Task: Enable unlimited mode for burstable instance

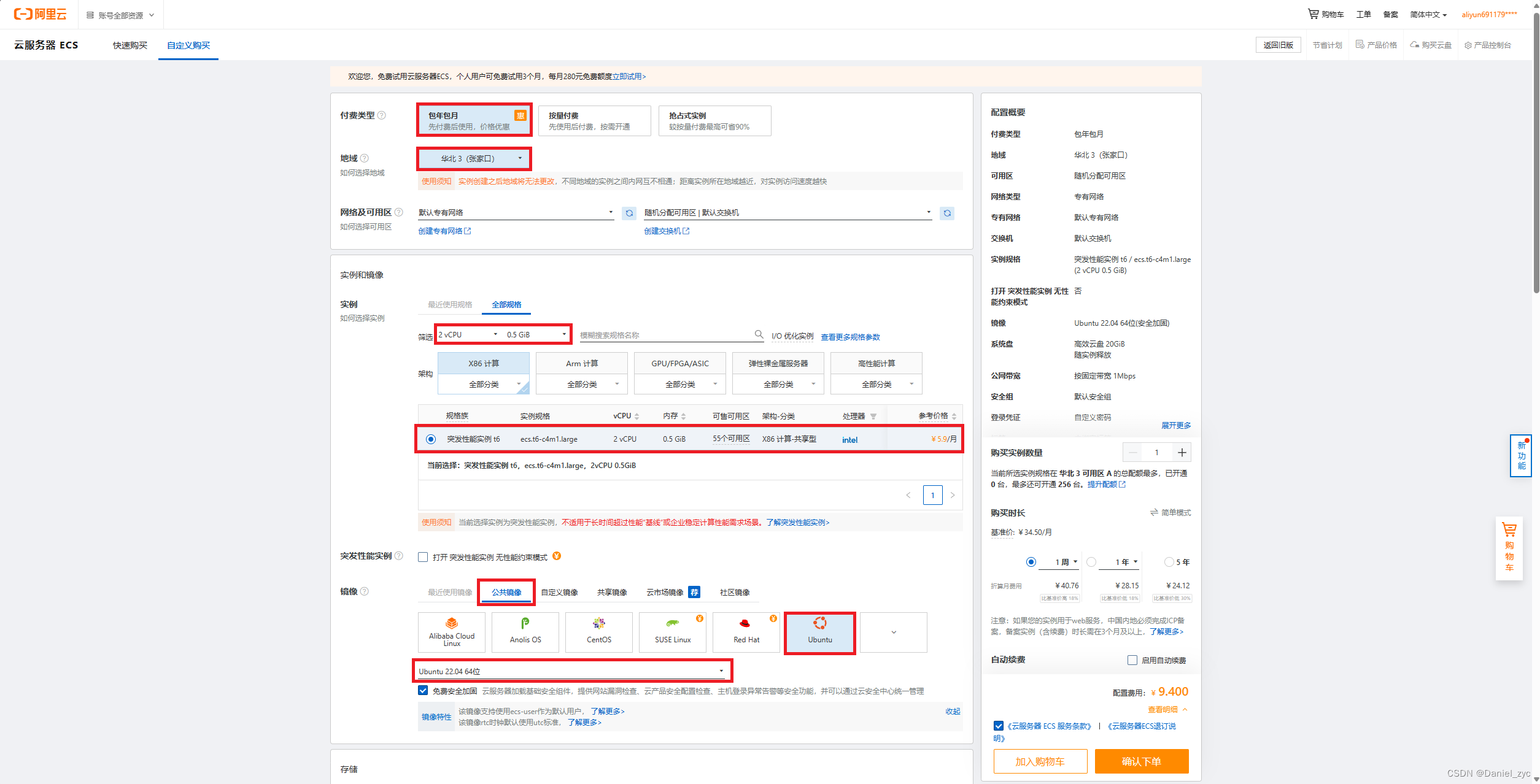Action: [423, 557]
